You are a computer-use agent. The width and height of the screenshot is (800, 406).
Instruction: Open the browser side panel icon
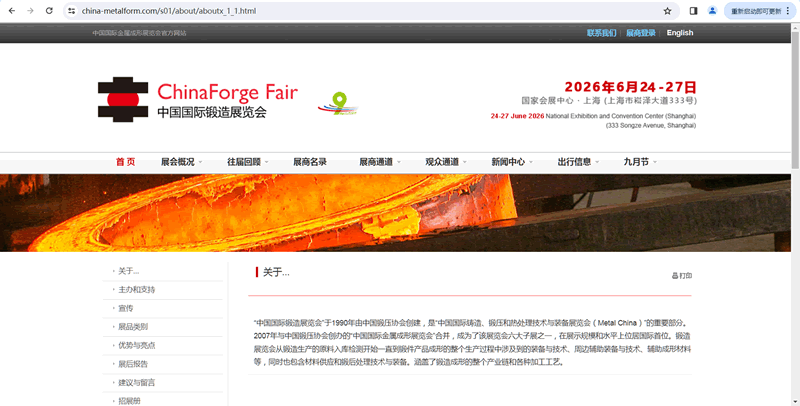click(693, 11)
